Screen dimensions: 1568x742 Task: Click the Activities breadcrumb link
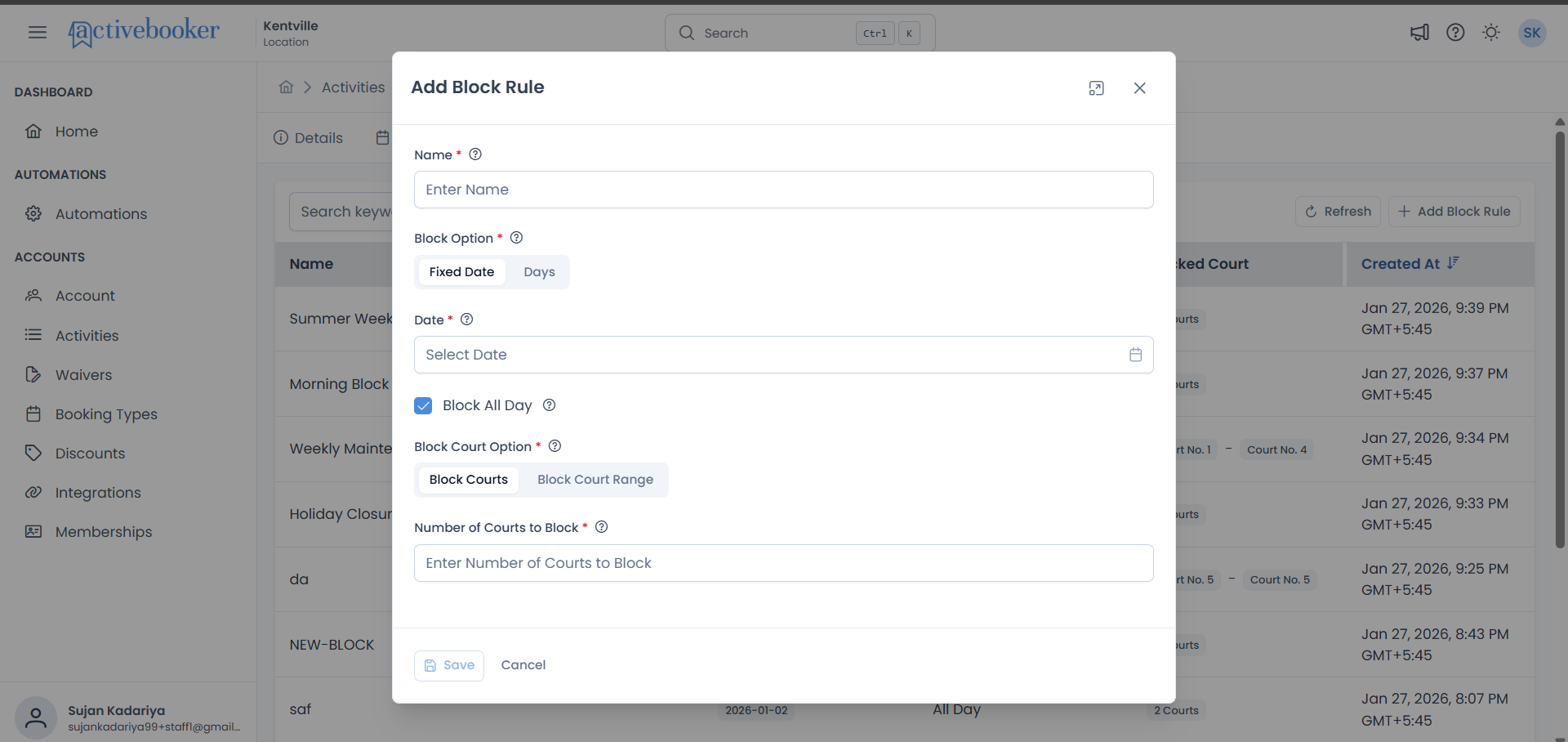[353, 87]
